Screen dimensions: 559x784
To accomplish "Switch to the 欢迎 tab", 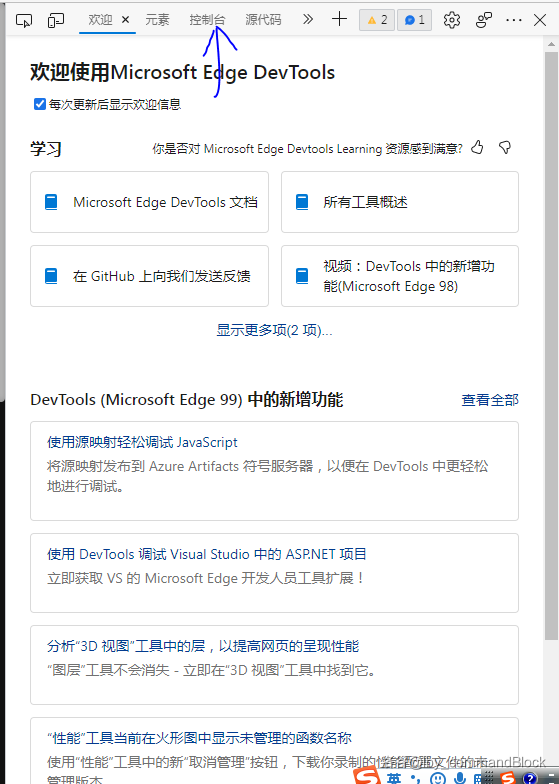I will [x=100, y=20].
